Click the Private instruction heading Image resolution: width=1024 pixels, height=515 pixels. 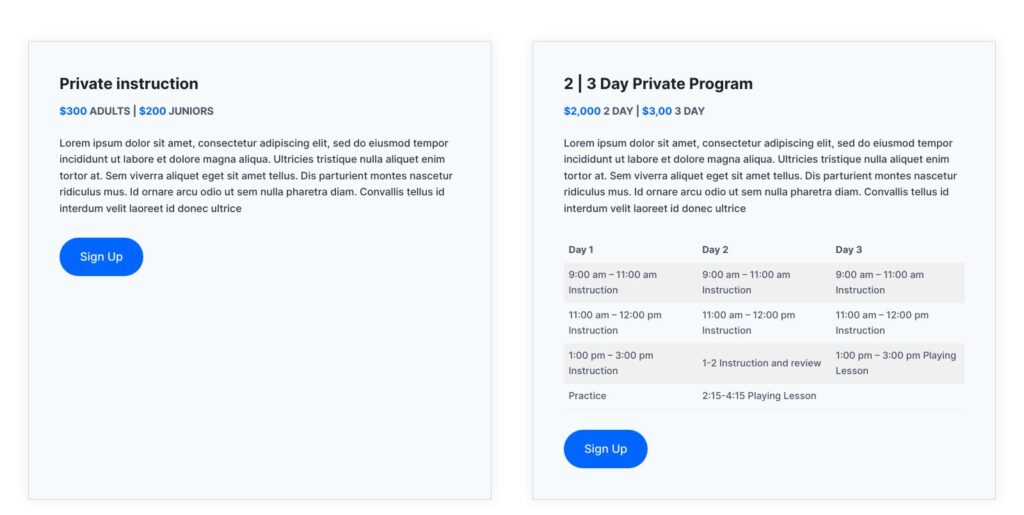129,84
